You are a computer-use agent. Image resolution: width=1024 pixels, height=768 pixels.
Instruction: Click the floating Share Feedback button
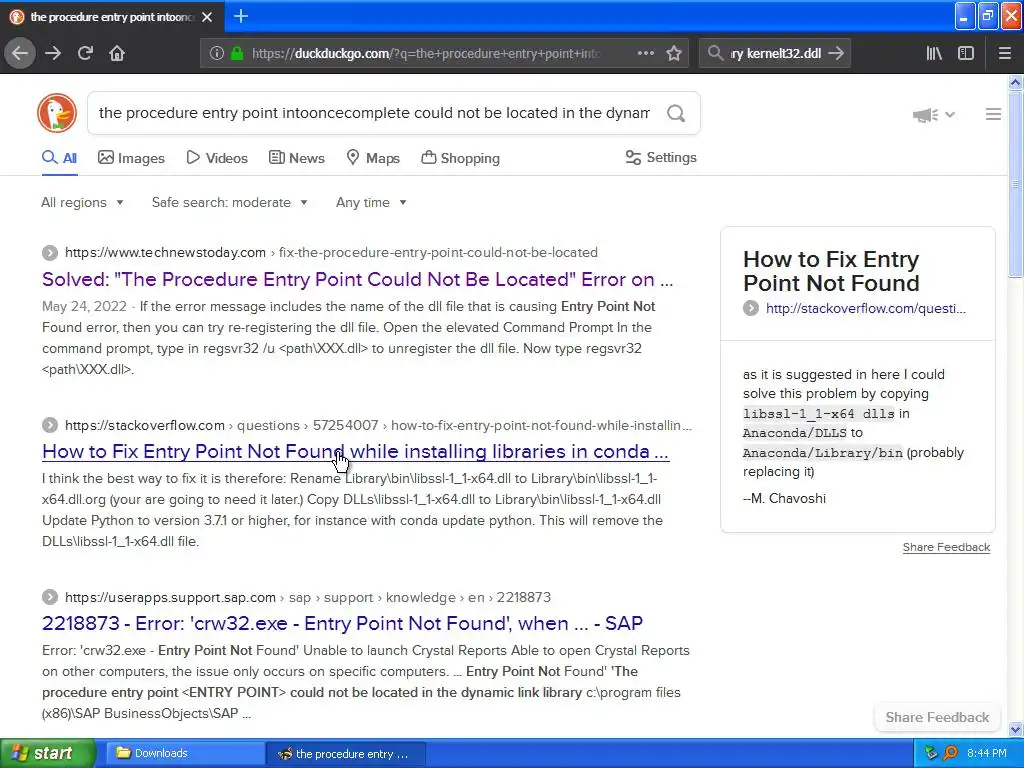[x=937, y=717]
